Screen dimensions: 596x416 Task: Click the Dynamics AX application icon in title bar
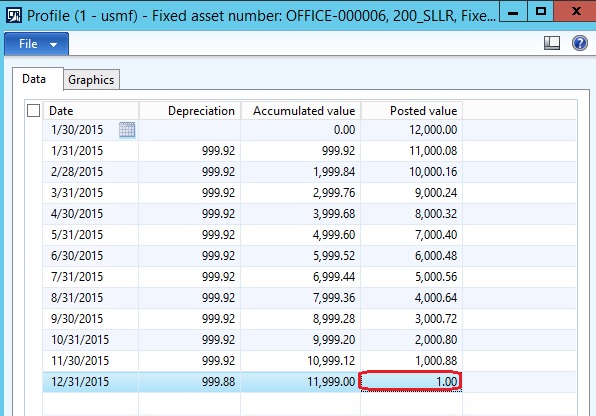tap(14, 16)
